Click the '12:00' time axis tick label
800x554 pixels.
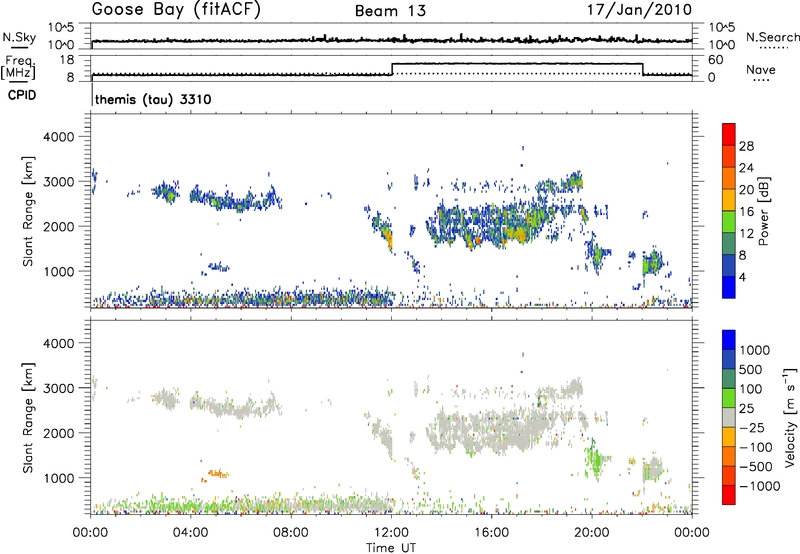click(x=391, y=533)
